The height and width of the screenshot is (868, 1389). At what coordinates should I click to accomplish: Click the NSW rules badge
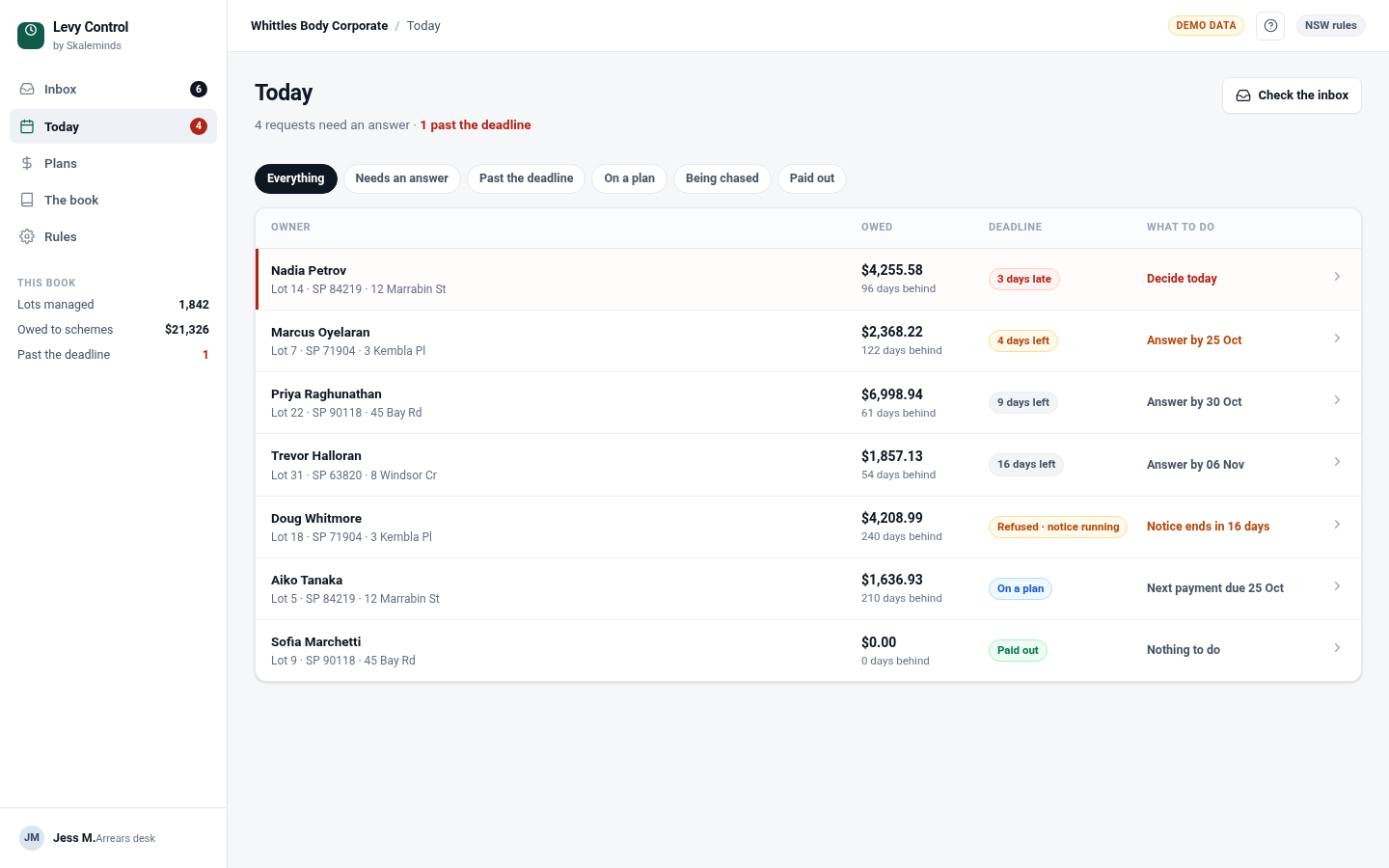tap(1330, 26)
